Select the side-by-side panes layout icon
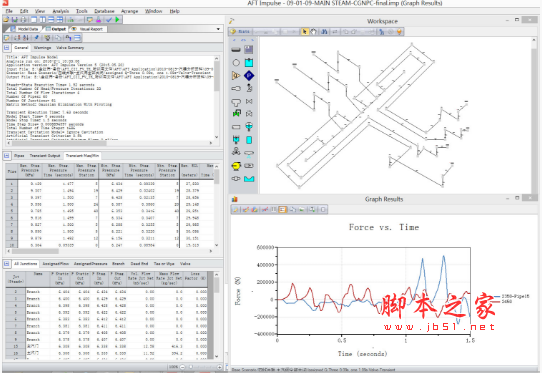 42,20
